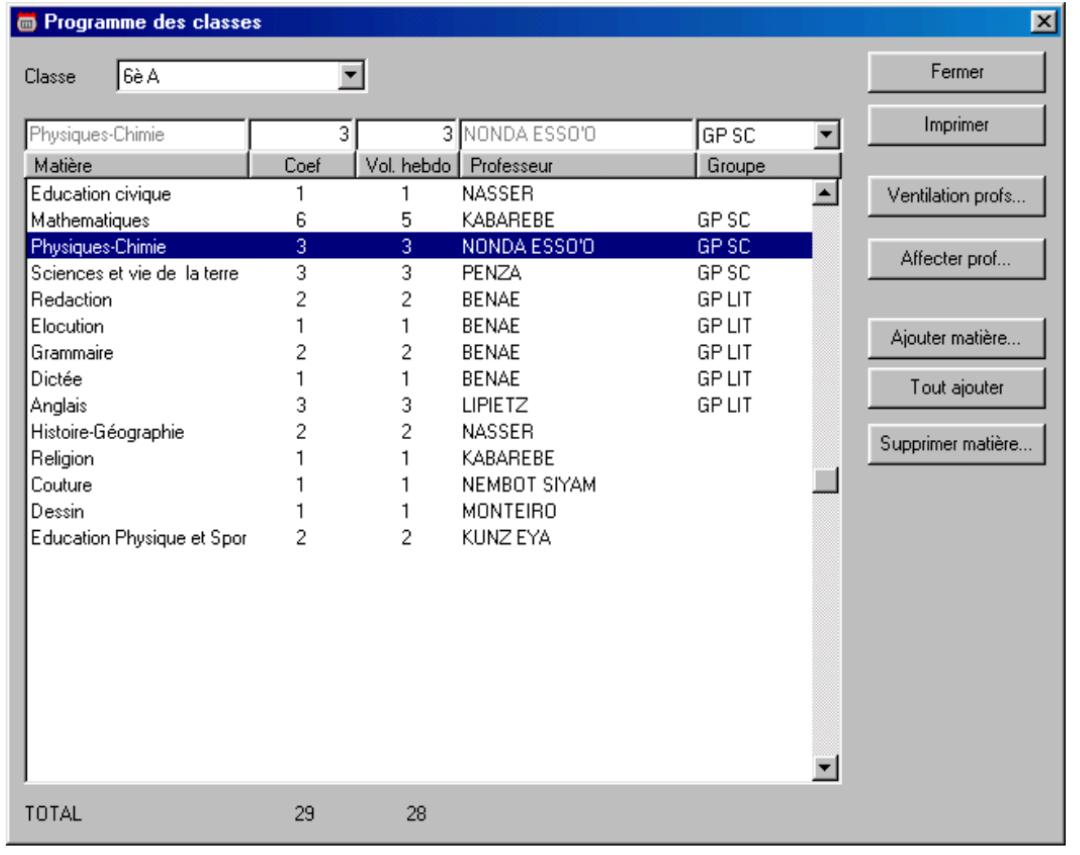Expand the GP SC group dropdown
The height and width of the screenshot is (855, 1080).
tap(826, 136)
